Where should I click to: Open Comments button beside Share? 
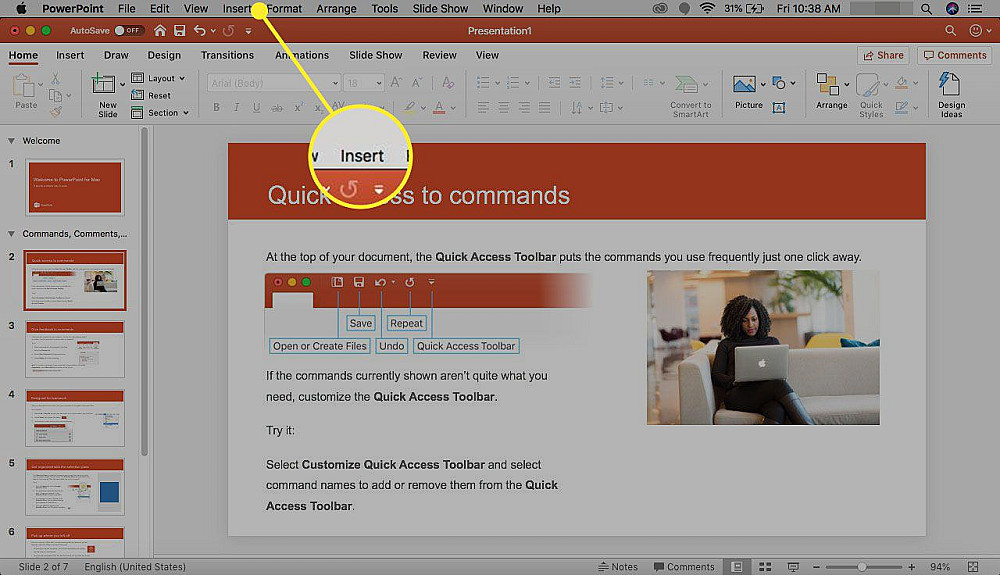coord(955,55)
